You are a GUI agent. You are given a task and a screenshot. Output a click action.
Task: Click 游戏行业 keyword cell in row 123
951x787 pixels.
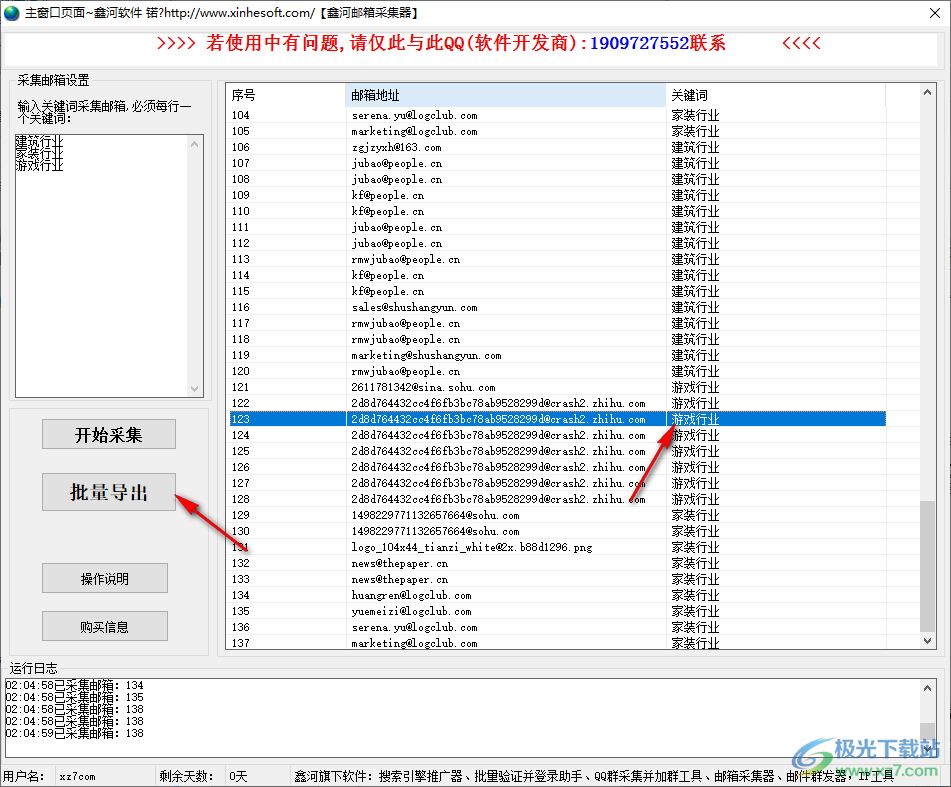pyautogui.click(x=695, y=419)
